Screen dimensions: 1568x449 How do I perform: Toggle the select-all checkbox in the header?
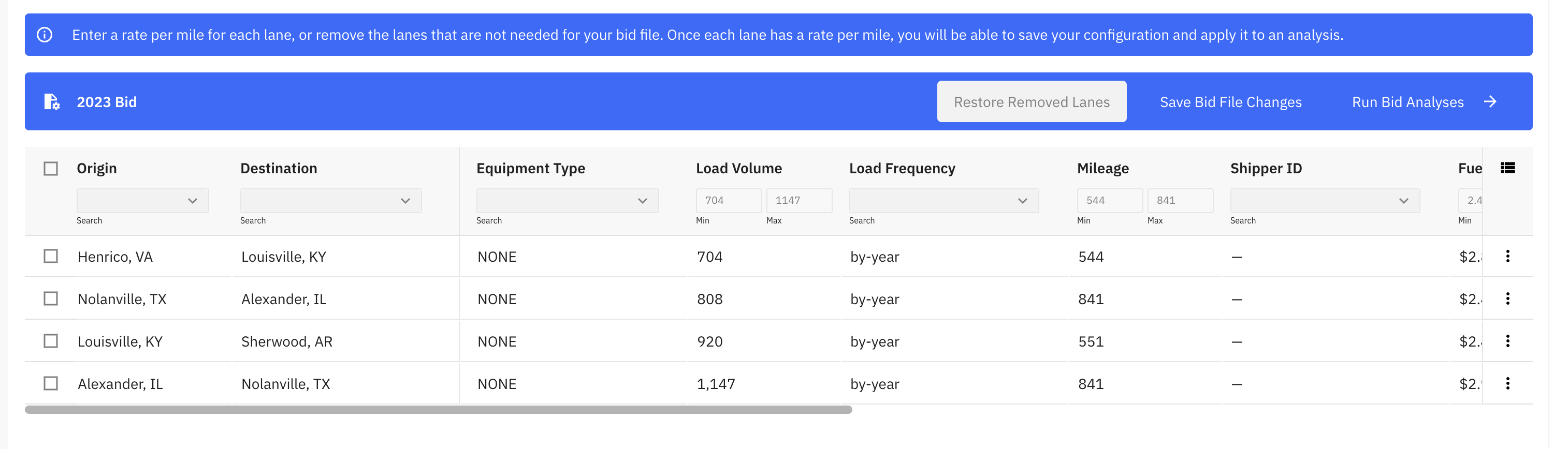pos(51,169)
